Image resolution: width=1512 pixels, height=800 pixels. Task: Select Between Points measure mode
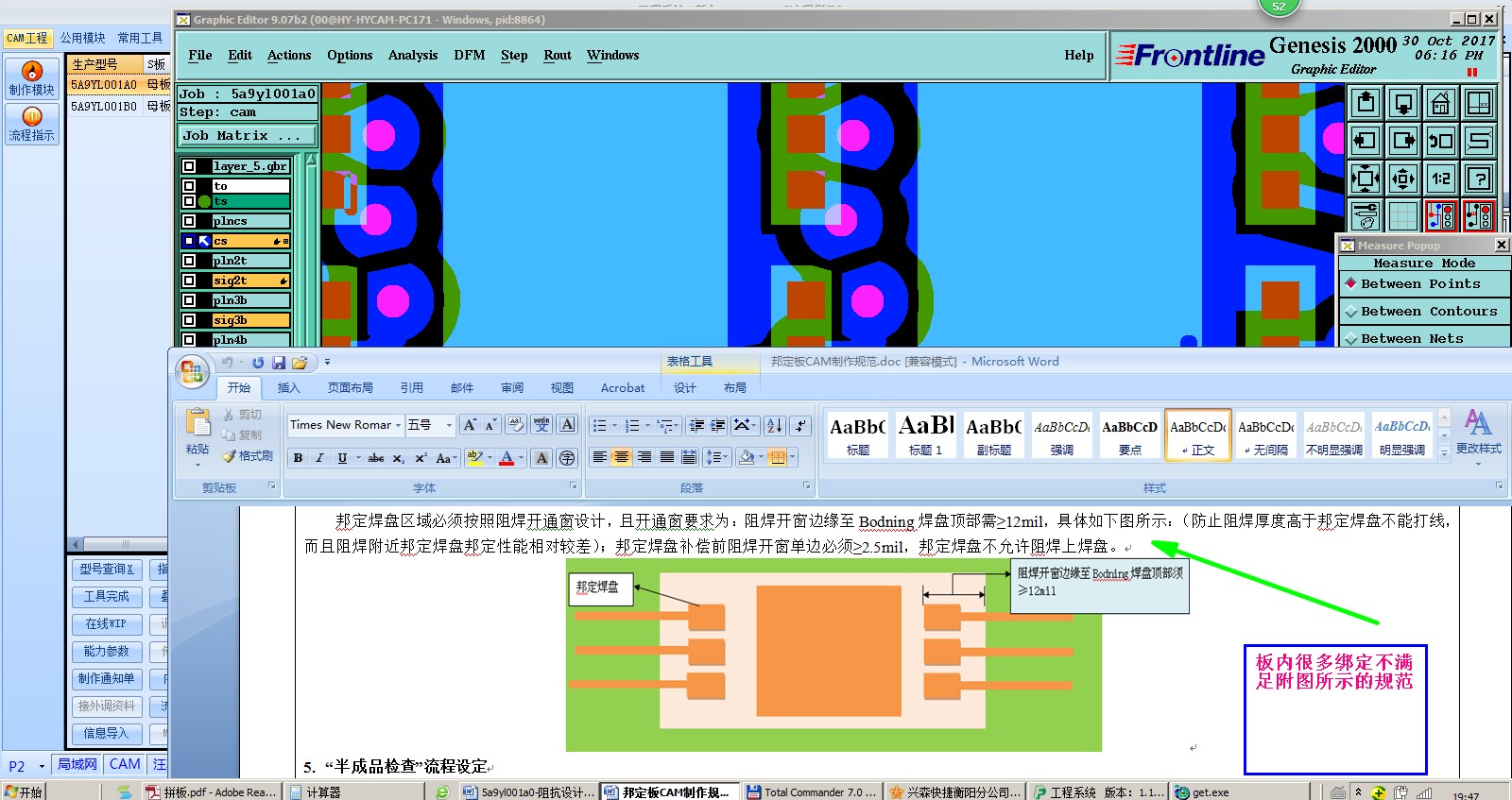pyautogui.click(x=1424, y=283)
